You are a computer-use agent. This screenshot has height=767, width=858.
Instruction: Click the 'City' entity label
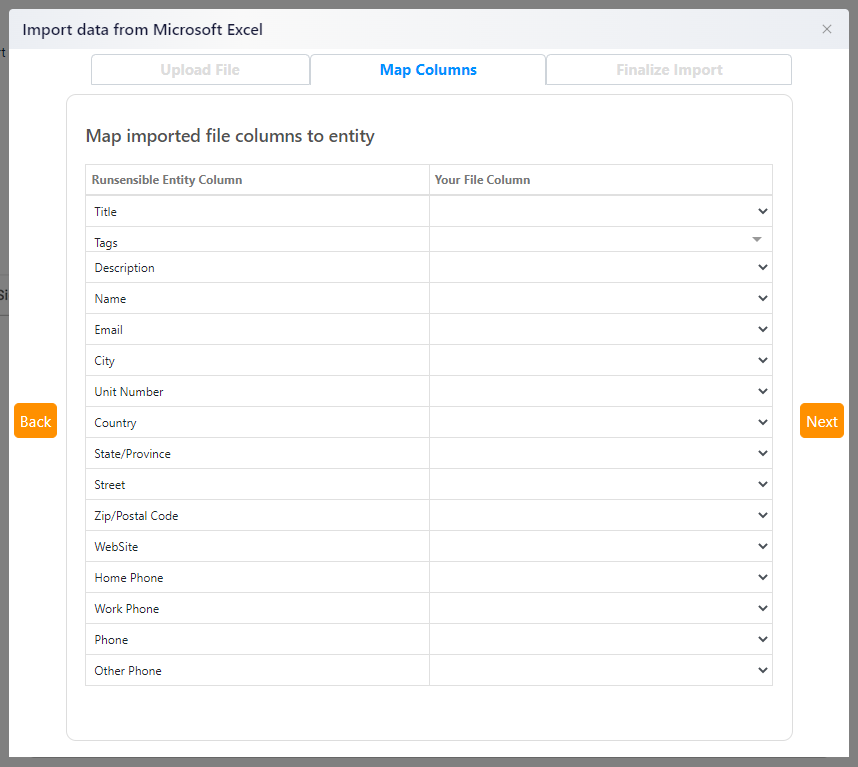(105, 361)
